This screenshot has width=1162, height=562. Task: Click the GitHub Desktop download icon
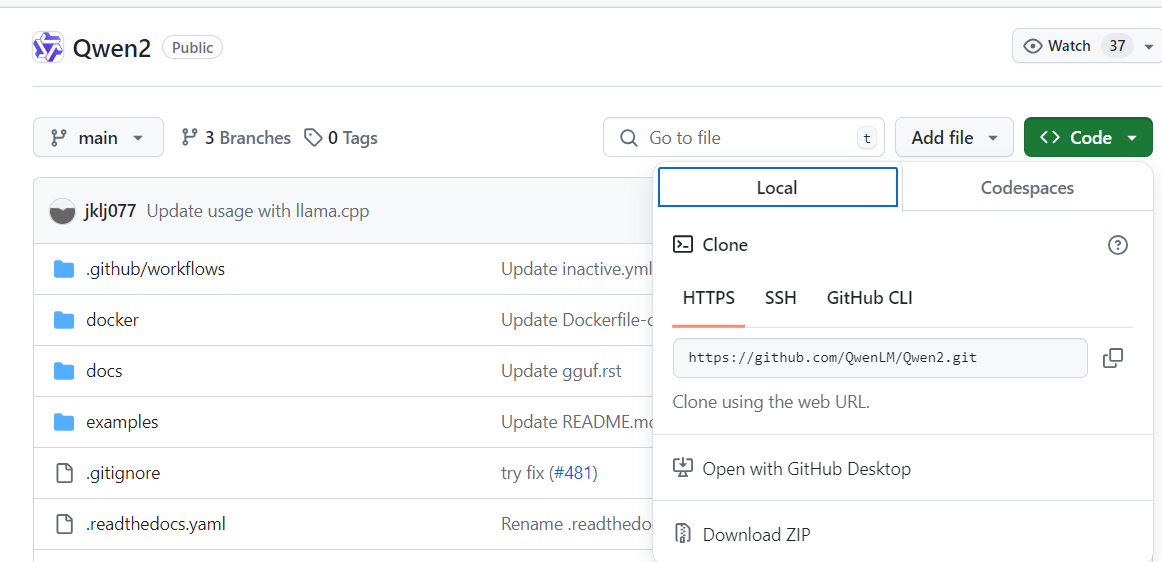(682, 468)
